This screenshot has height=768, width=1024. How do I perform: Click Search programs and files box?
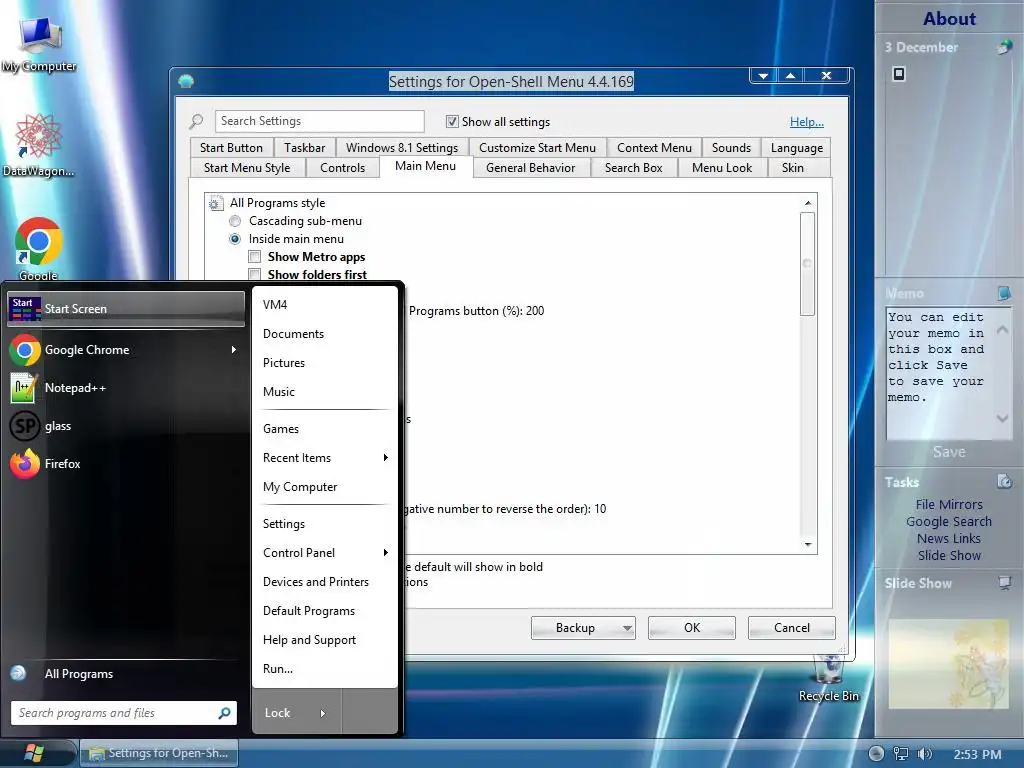click(123, 713)
